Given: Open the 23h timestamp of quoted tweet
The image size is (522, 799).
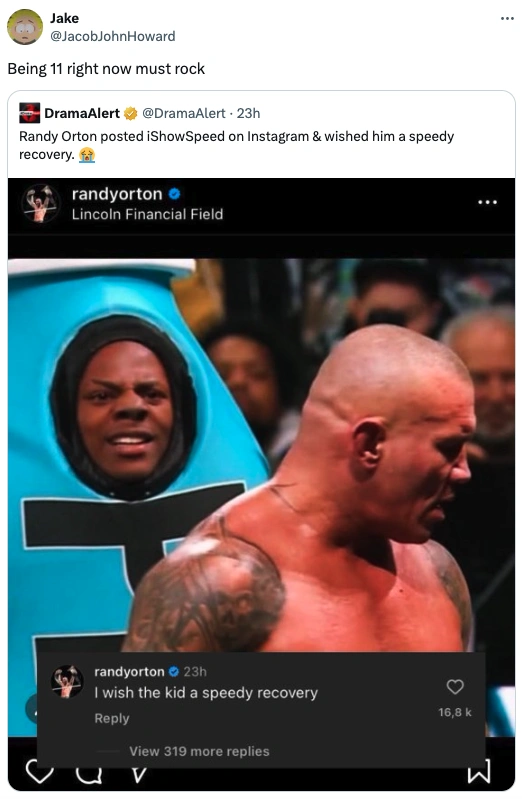Looking at the screenshot, I should [248, 113].
